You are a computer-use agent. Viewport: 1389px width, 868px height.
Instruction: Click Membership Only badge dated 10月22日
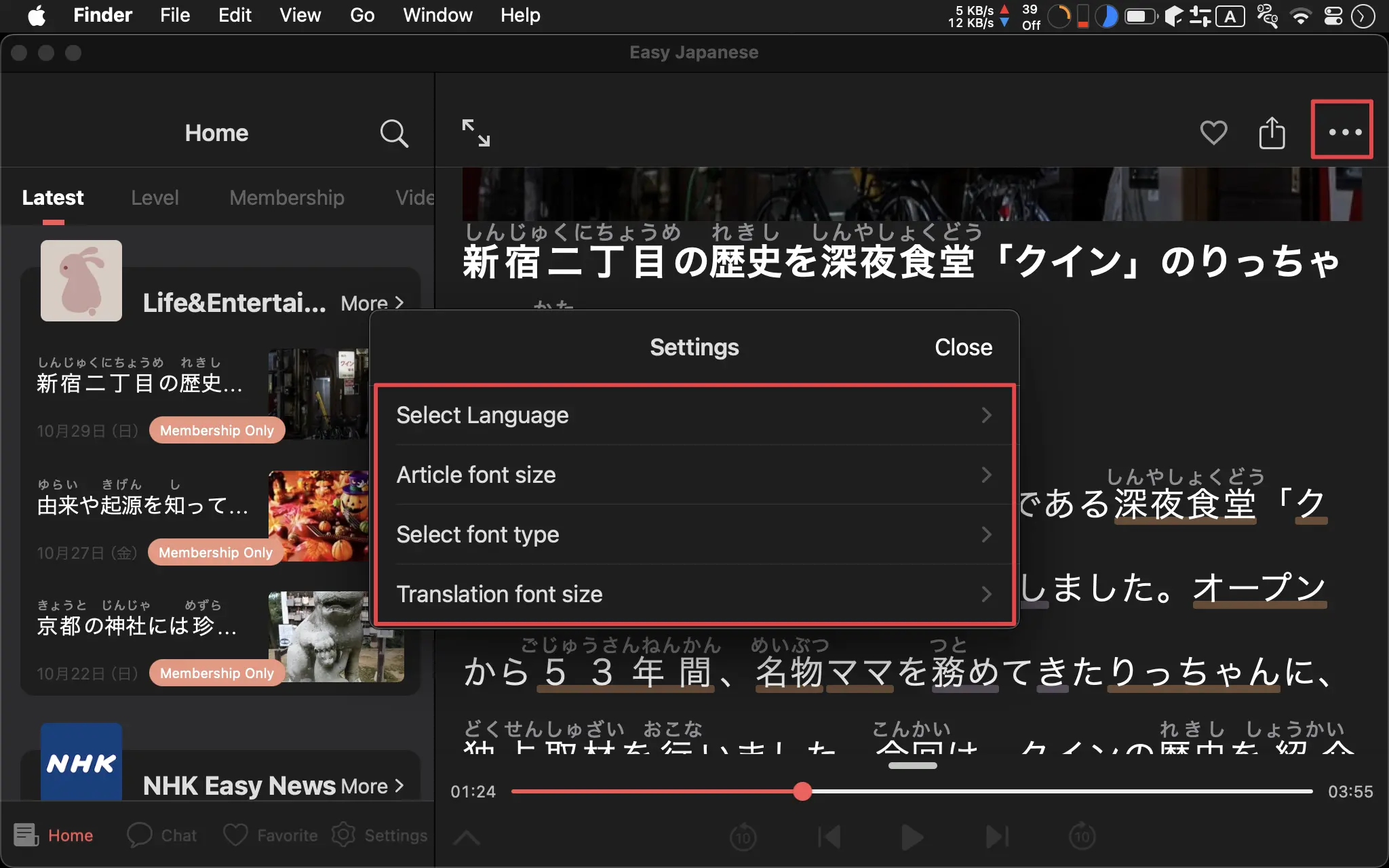pyautogui.click(x=217, y=673)
